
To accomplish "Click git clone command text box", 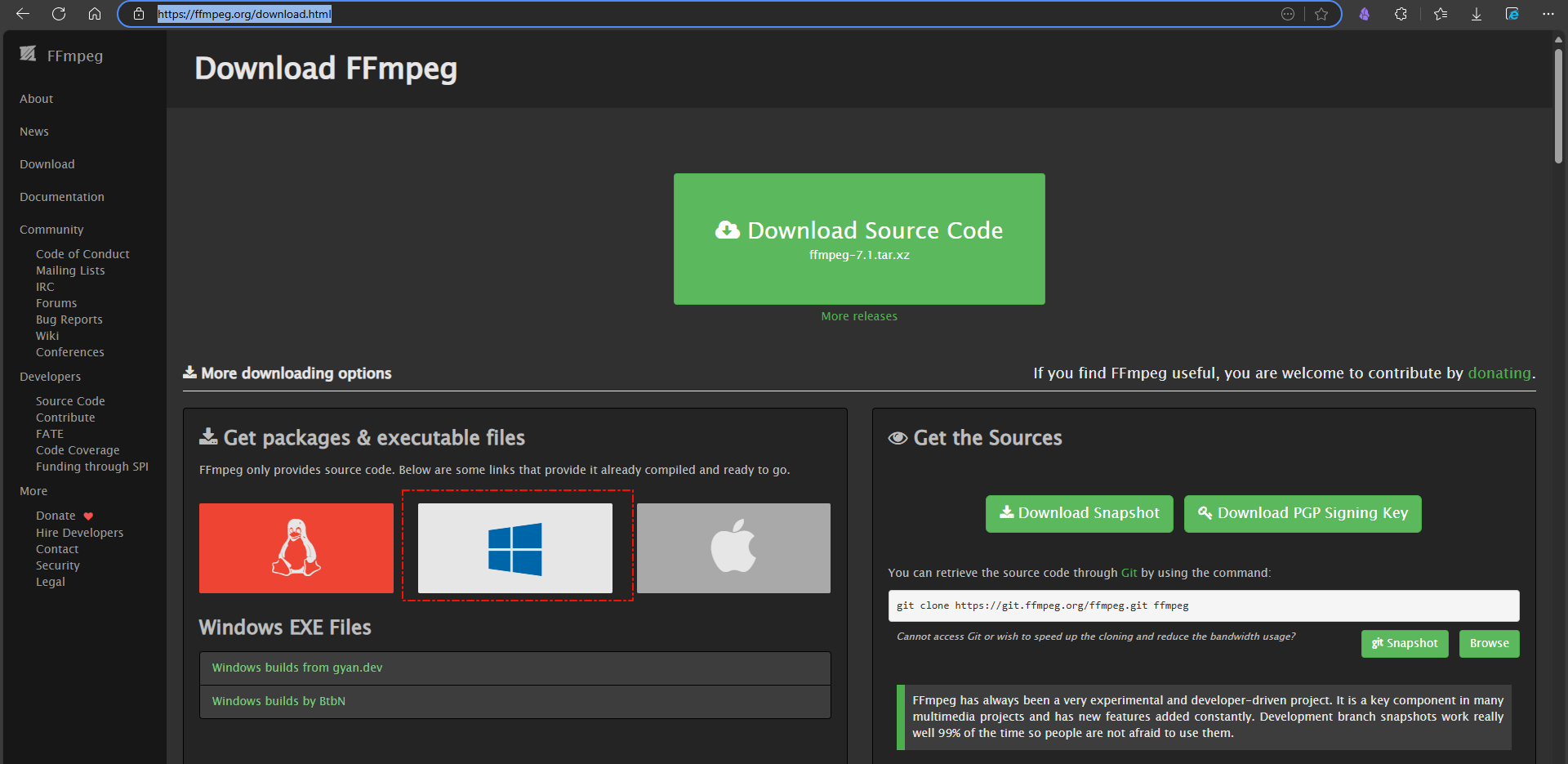I will [x=1204, y=605].
